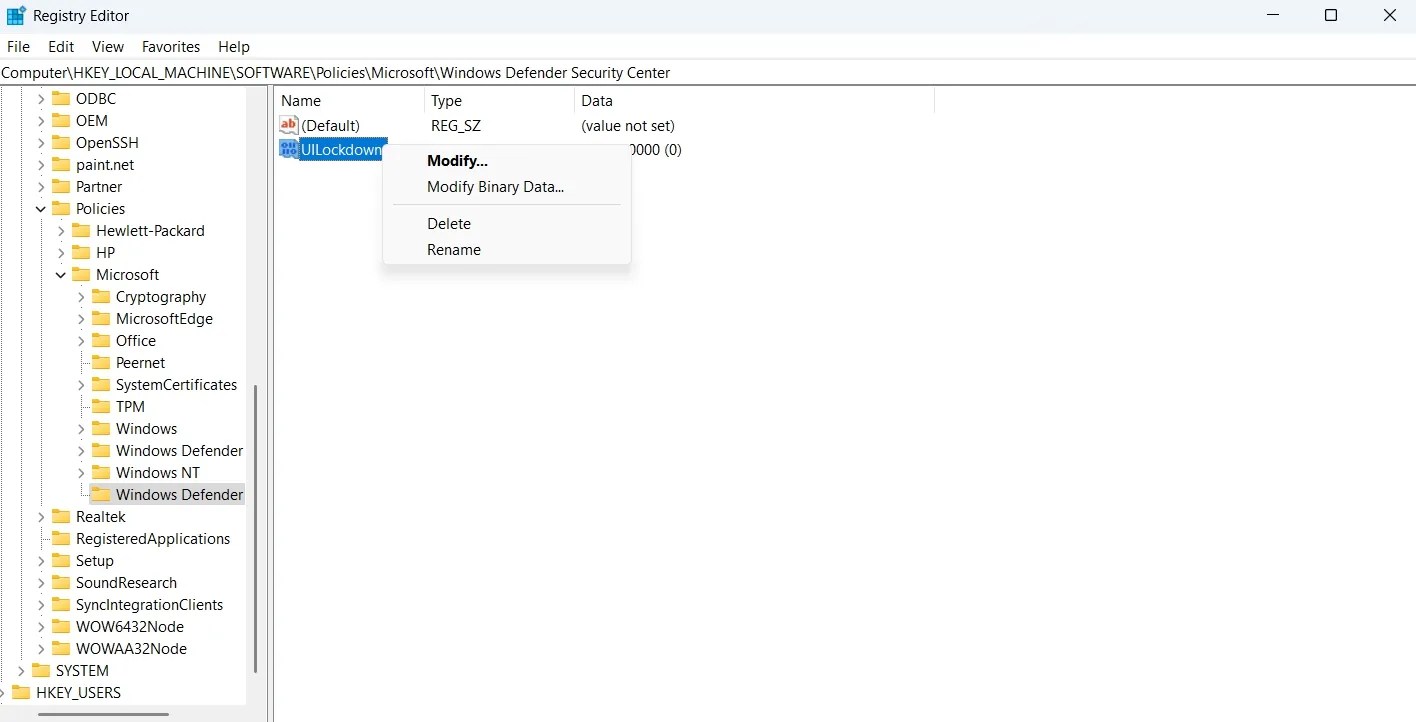1416x722 pixels.
Task: Click the Registry Editor icon in the title bar
Action: pyautogui.click(x=15, y=15)
